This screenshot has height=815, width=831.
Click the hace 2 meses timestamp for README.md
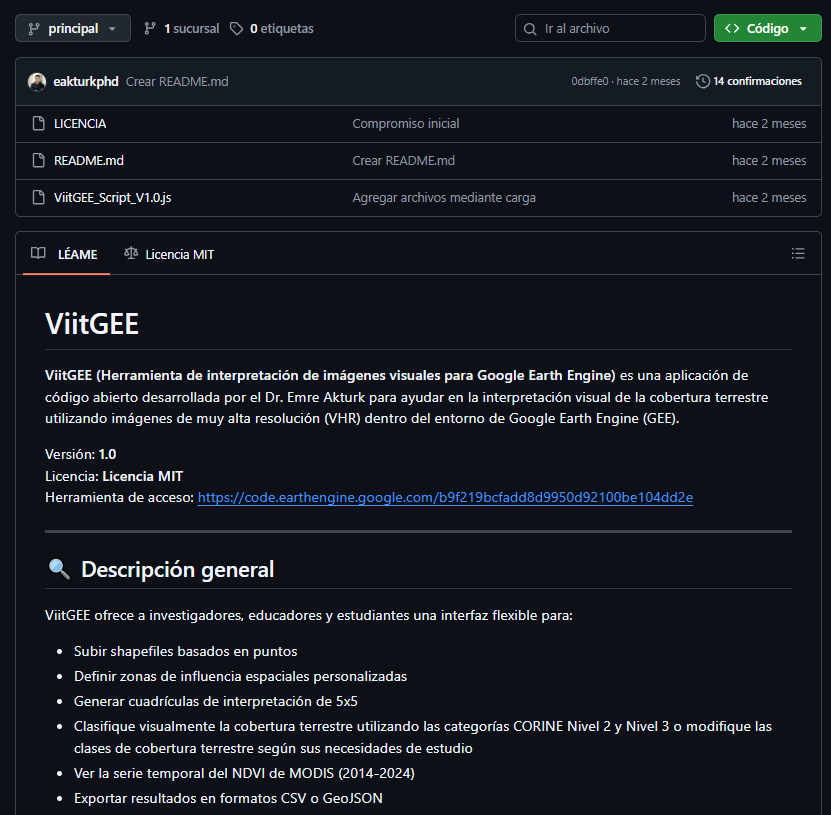tap(769, 161)
